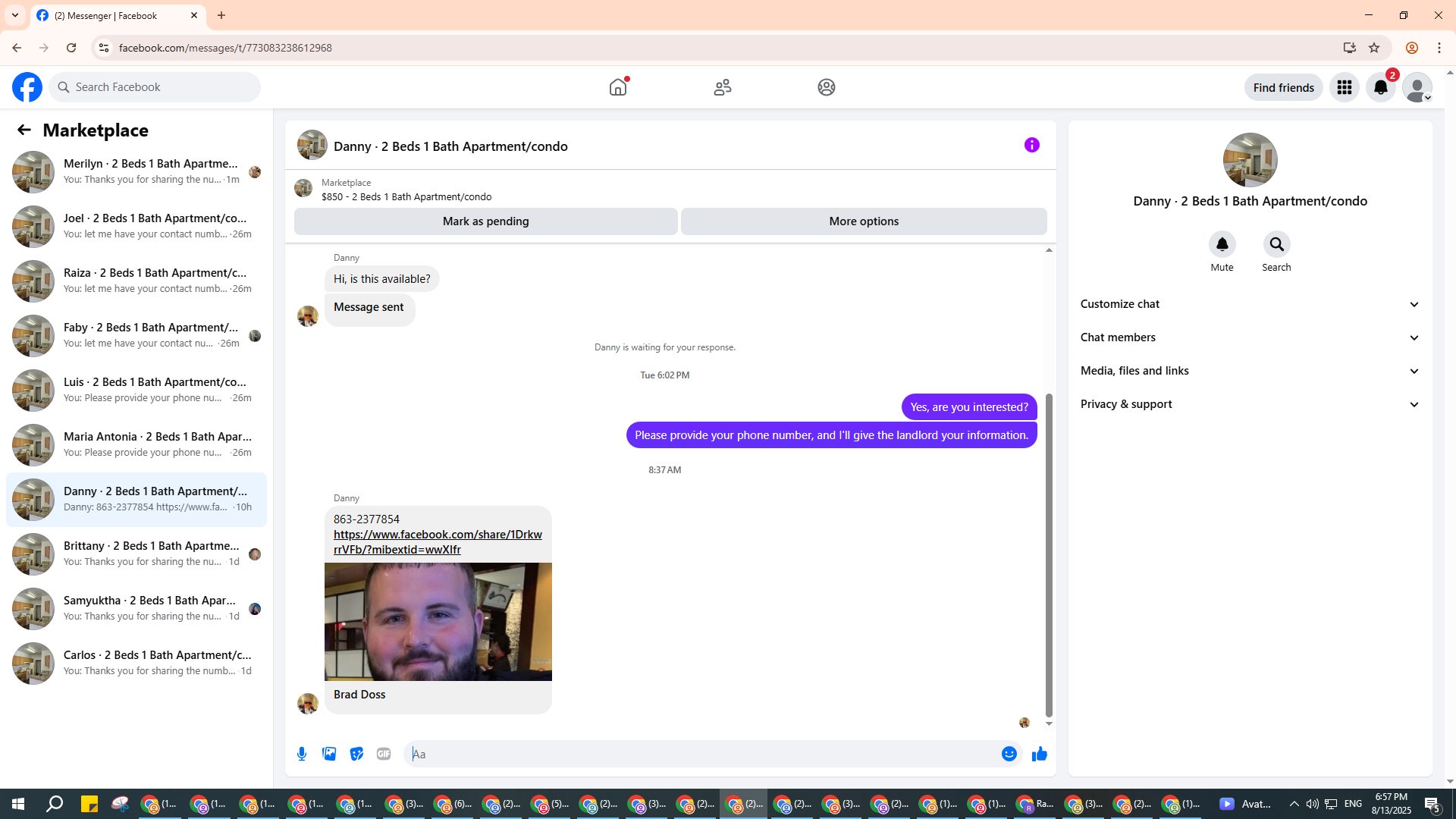Open Facebook notifications bell
The width and height of the screenshot is (1456, 819).
[x=1380, y=87]
